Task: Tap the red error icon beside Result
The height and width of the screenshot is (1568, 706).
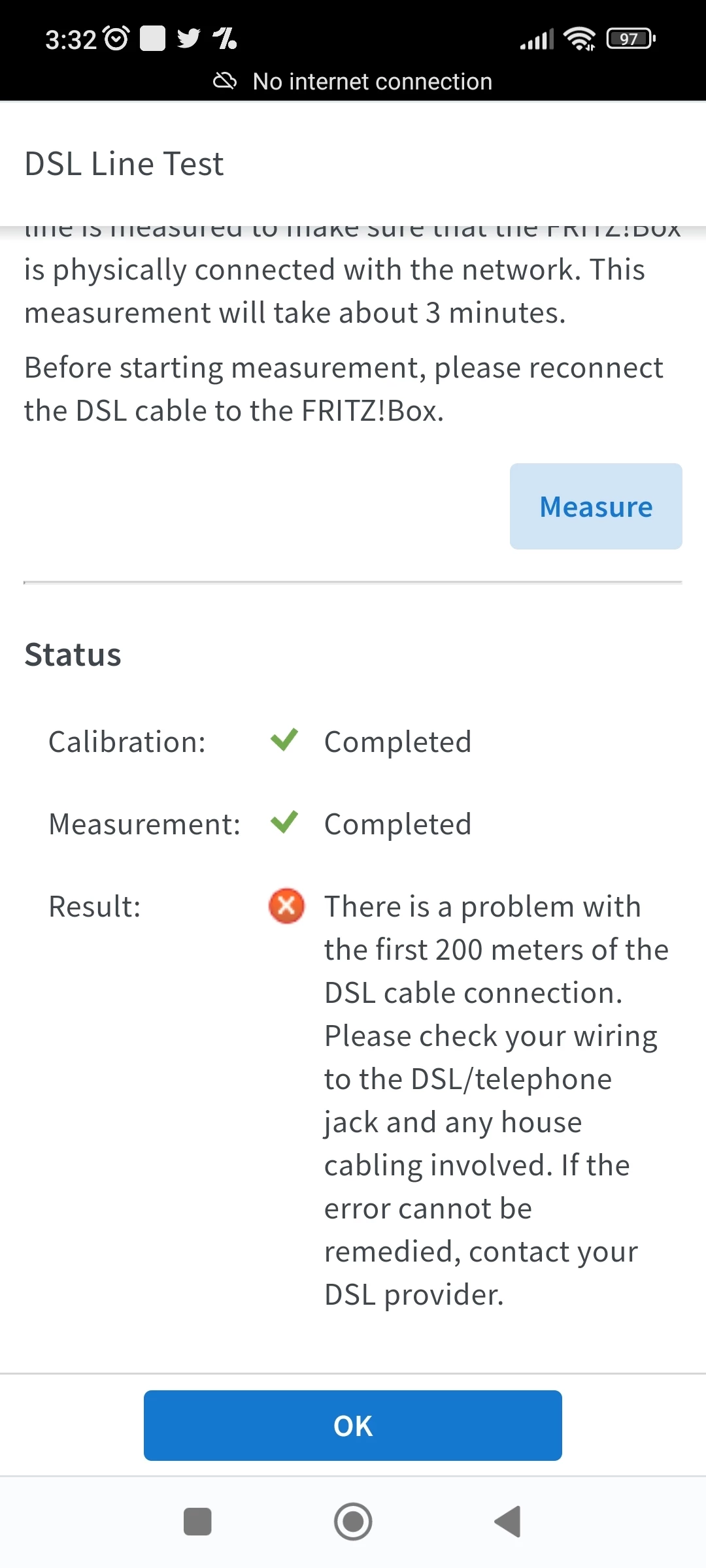Action: (286, 906)
